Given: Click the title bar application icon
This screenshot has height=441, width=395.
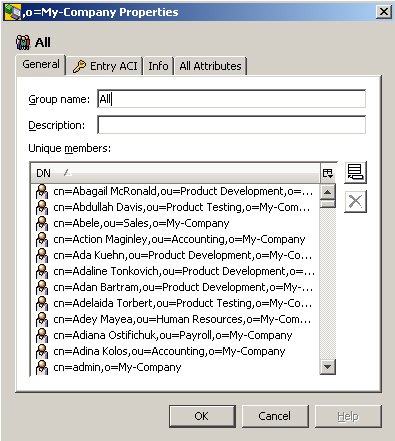Looking at the screenshot, I should pos(13,12).
